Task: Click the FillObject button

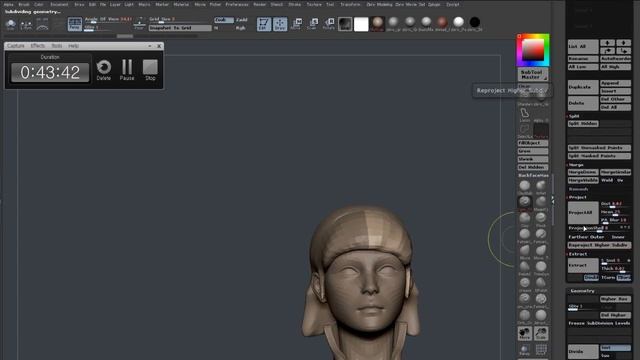Action: 533,143
